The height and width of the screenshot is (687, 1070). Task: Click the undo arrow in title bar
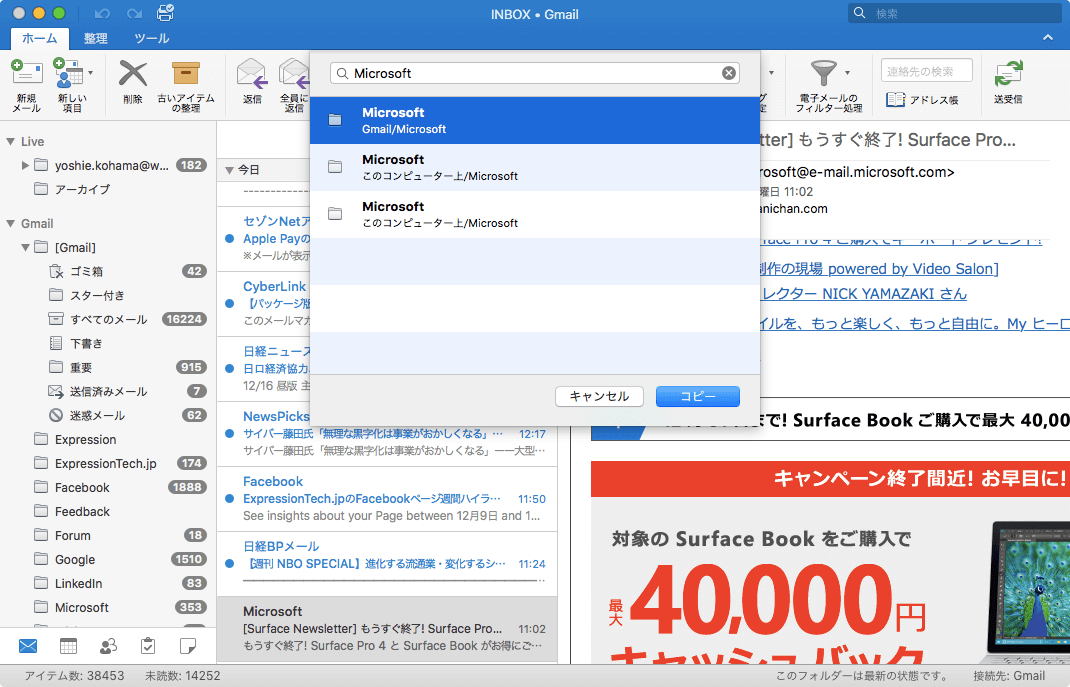(x=102, y=14)
